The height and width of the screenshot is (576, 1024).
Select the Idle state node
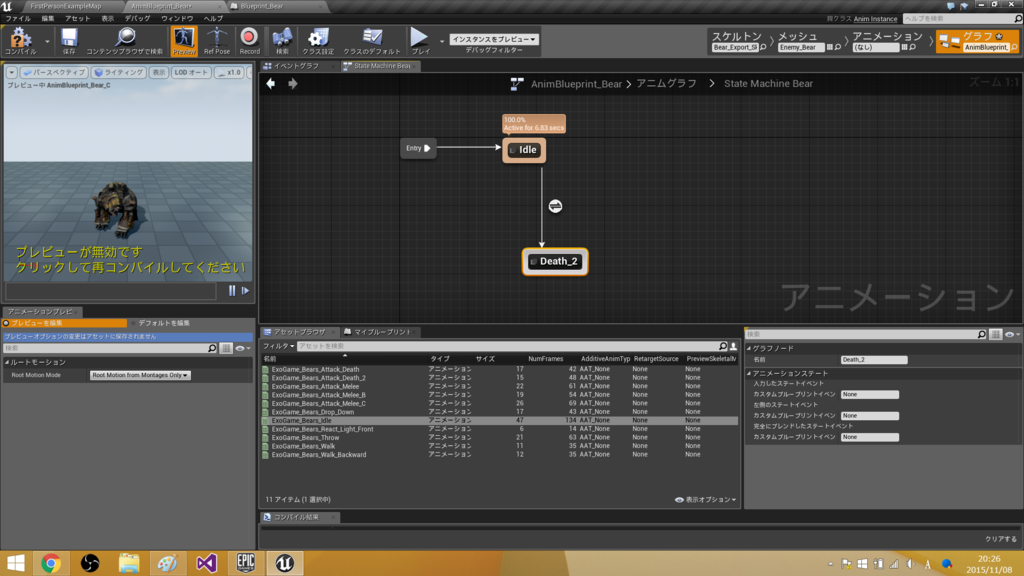524,150
